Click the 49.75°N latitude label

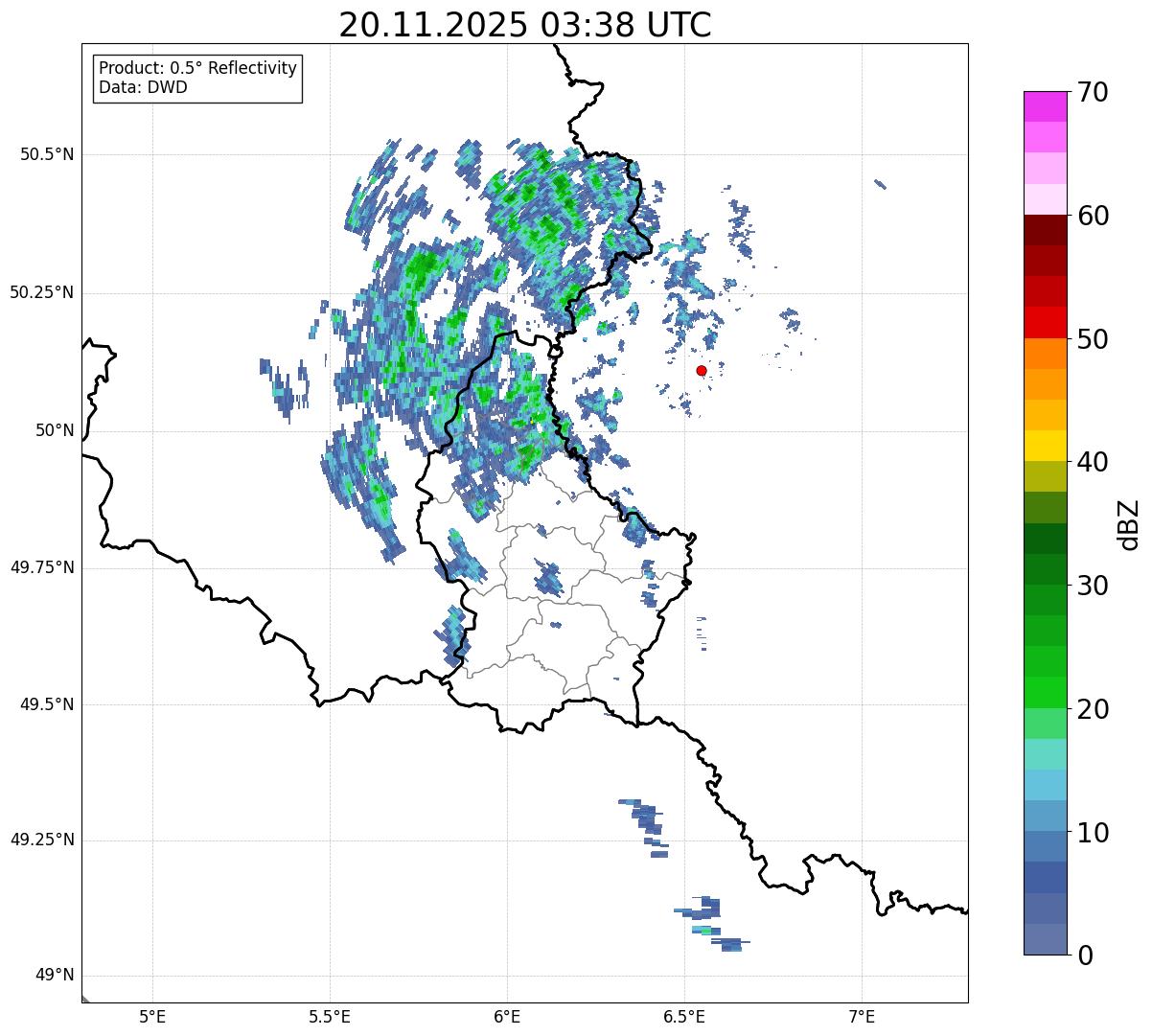coord(42,567)
